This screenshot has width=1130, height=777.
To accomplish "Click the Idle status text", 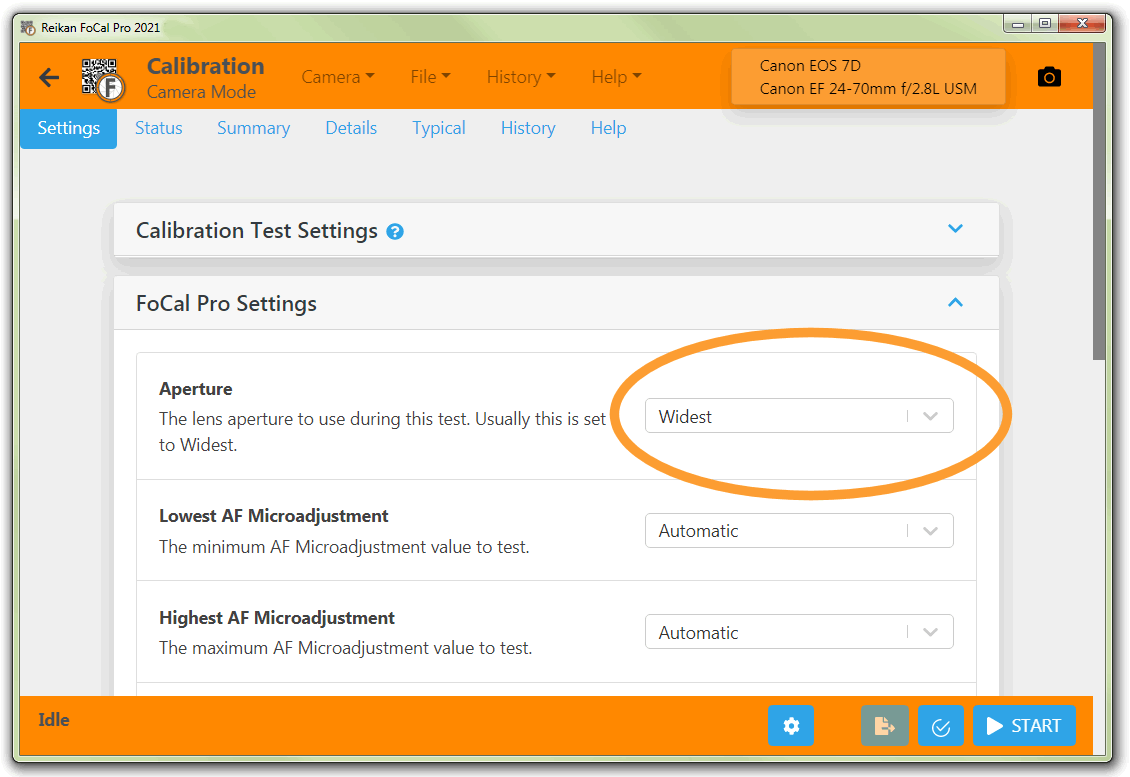I will [54, 719].
